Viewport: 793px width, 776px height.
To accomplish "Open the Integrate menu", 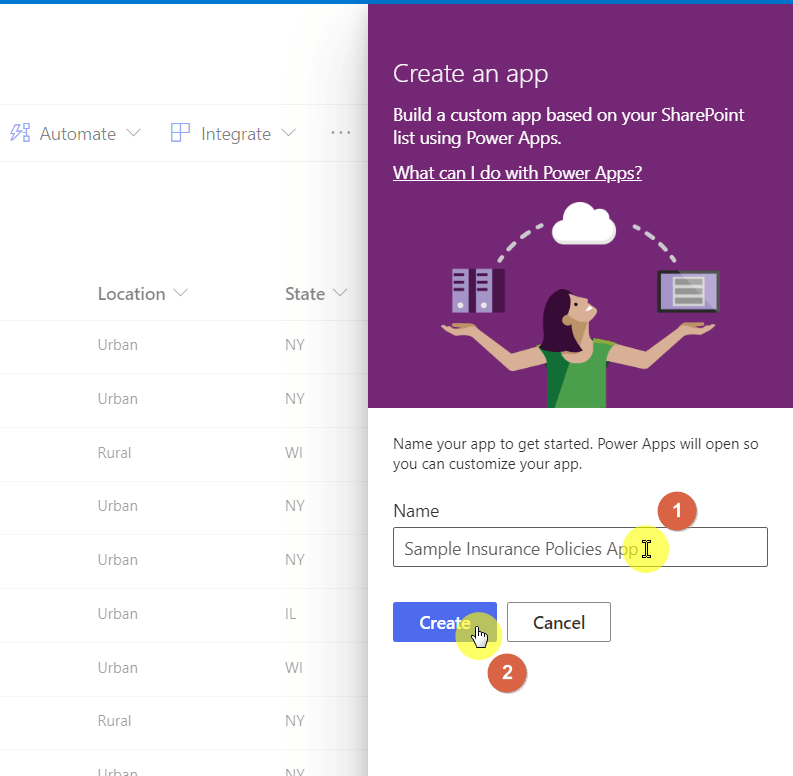I will click(x=233, y=134).
